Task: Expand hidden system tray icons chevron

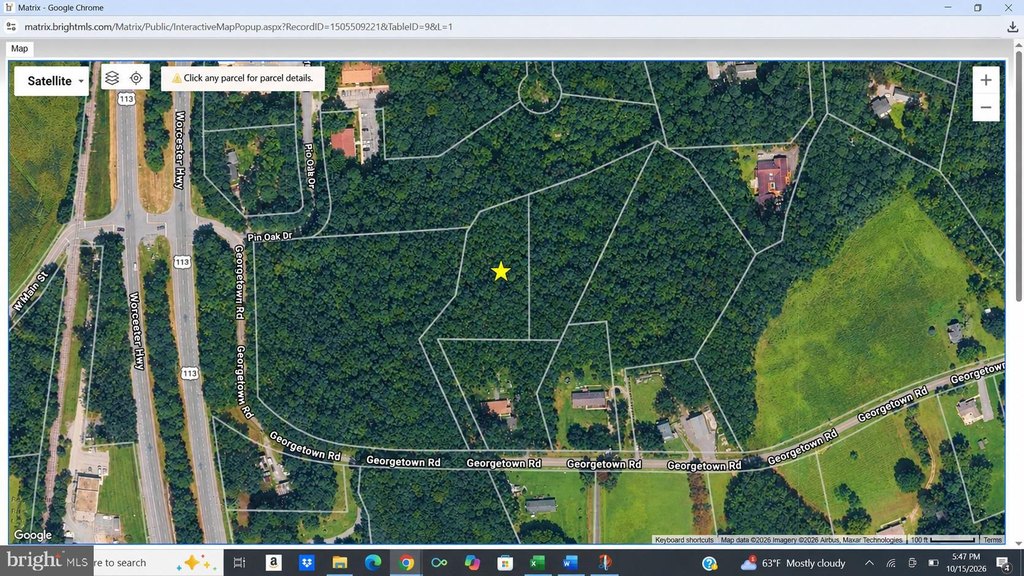Action: (869, 563)
